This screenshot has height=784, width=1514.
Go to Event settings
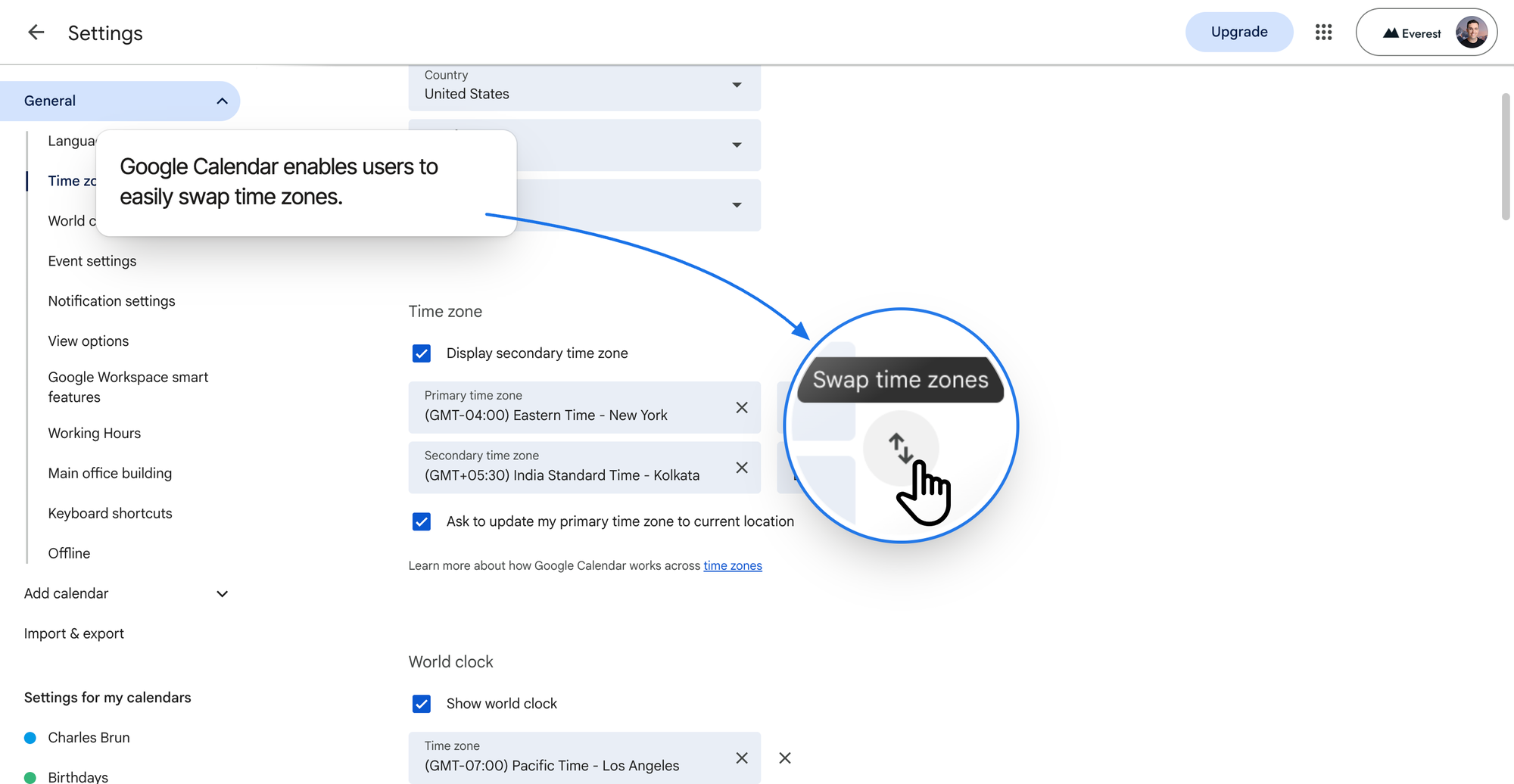(92, 261)
